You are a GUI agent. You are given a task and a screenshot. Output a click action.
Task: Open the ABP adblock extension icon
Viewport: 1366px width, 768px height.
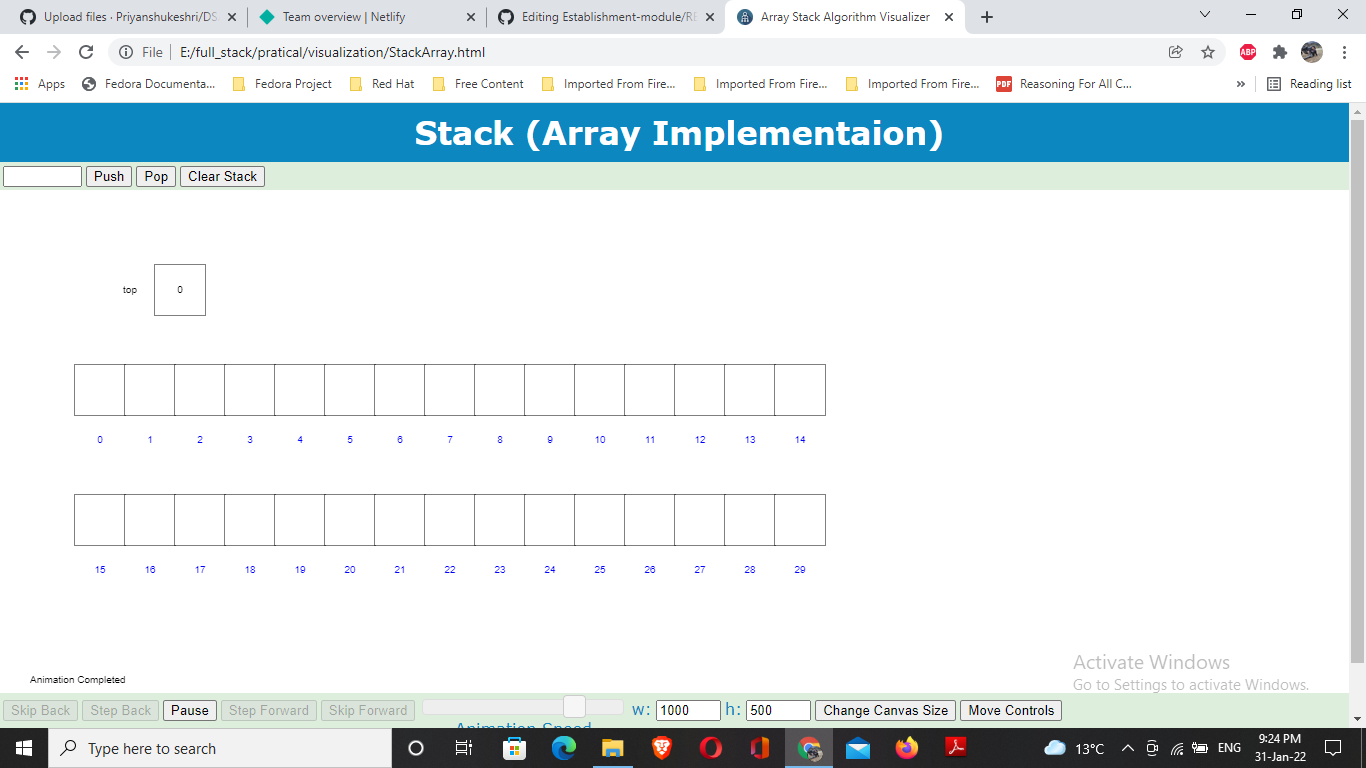click(1248, 52)
